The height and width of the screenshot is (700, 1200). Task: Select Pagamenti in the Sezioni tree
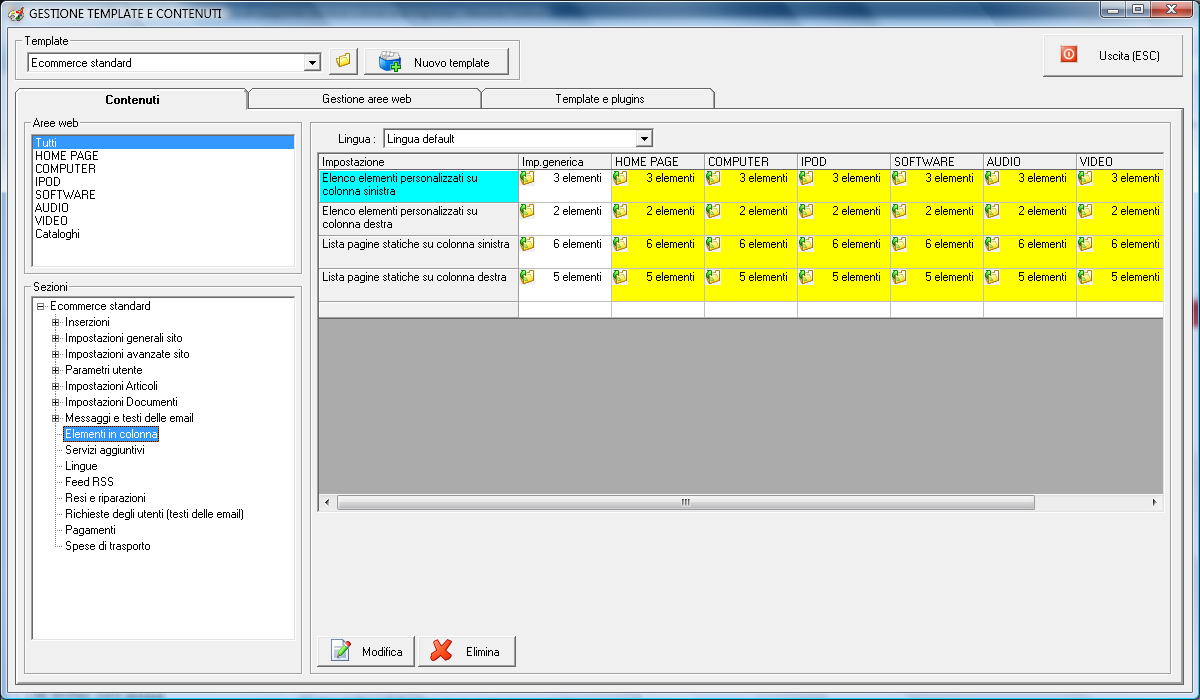90,530
